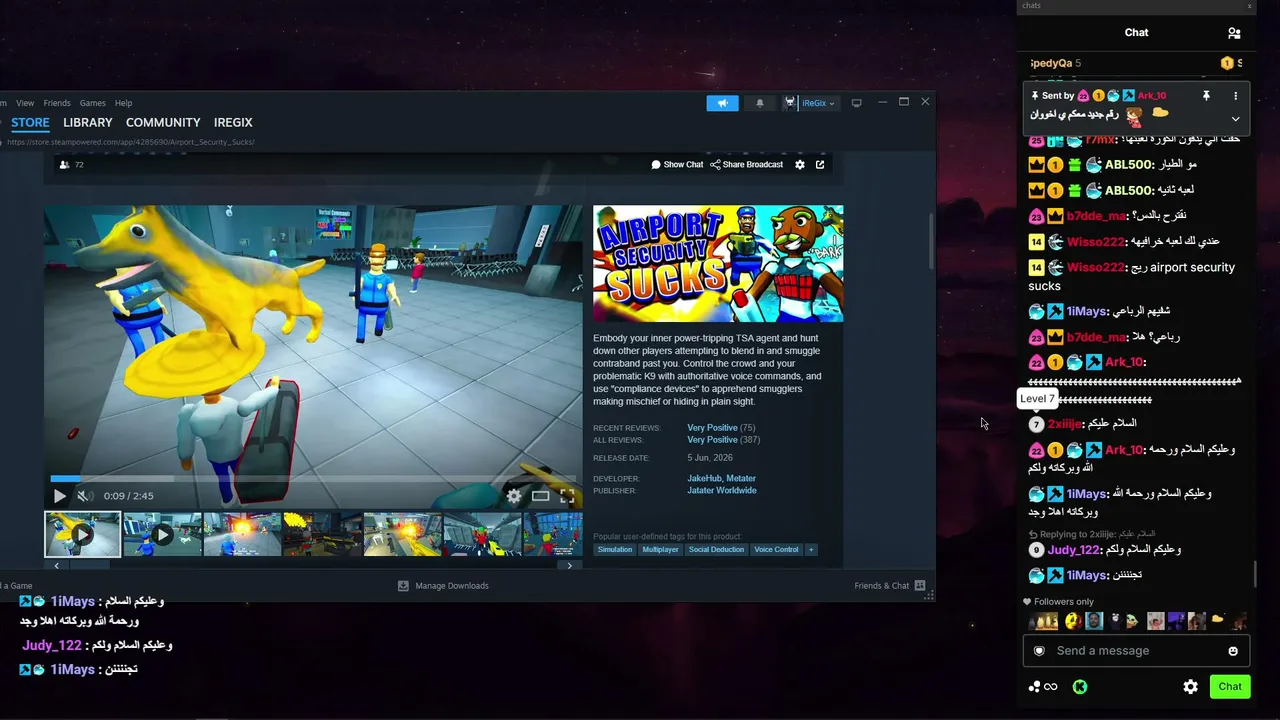Open the View menu in Steam
Viewport: 1280px width, 720px height.
(x=25, y=103)
